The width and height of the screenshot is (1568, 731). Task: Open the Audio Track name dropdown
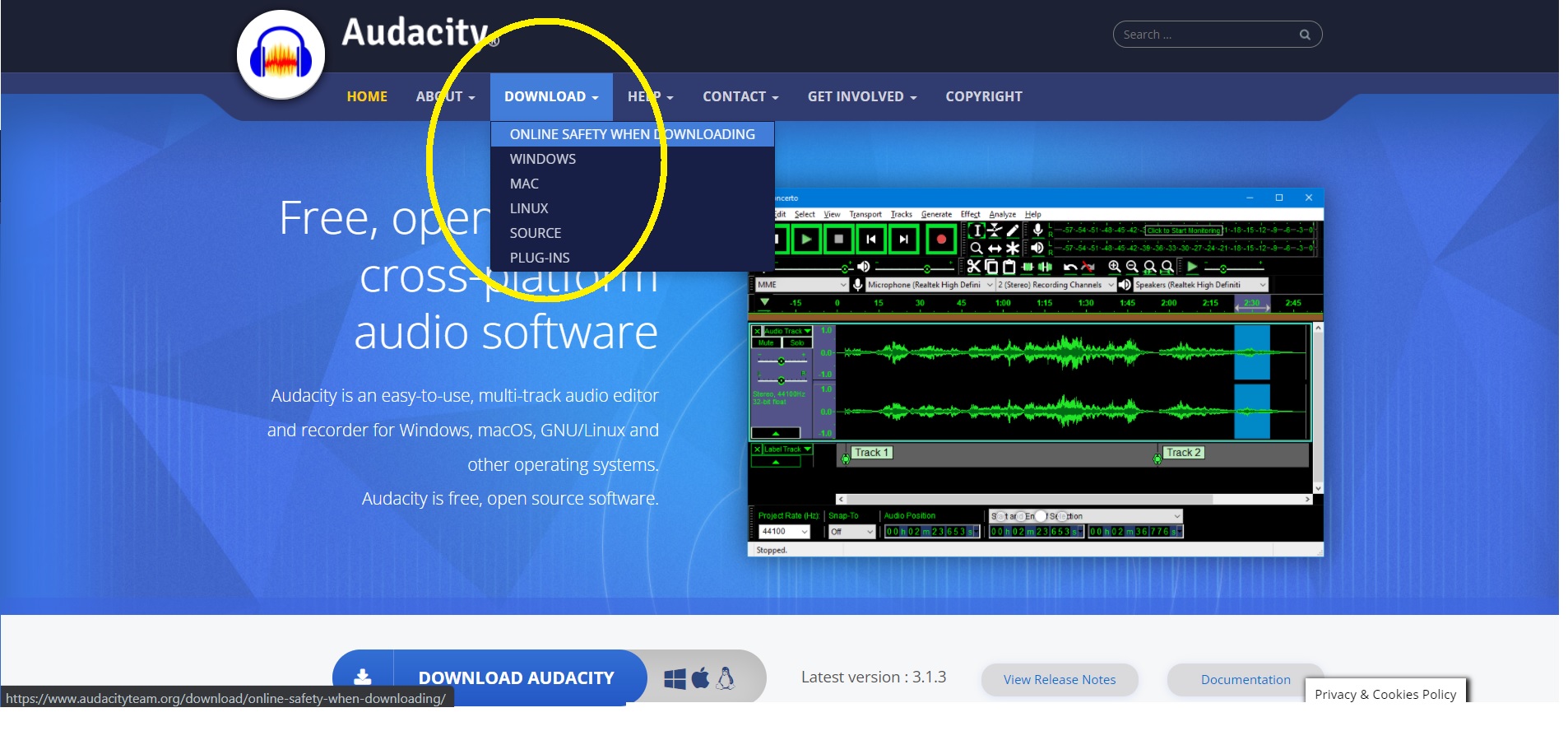[788, 331]
